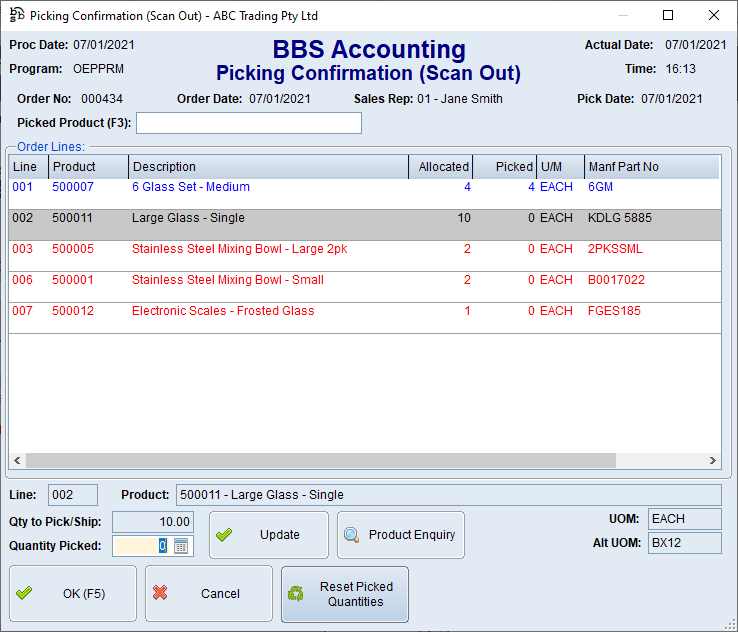Sort by the Product column header
Screen dimensions: 738x632
[88, 167]
